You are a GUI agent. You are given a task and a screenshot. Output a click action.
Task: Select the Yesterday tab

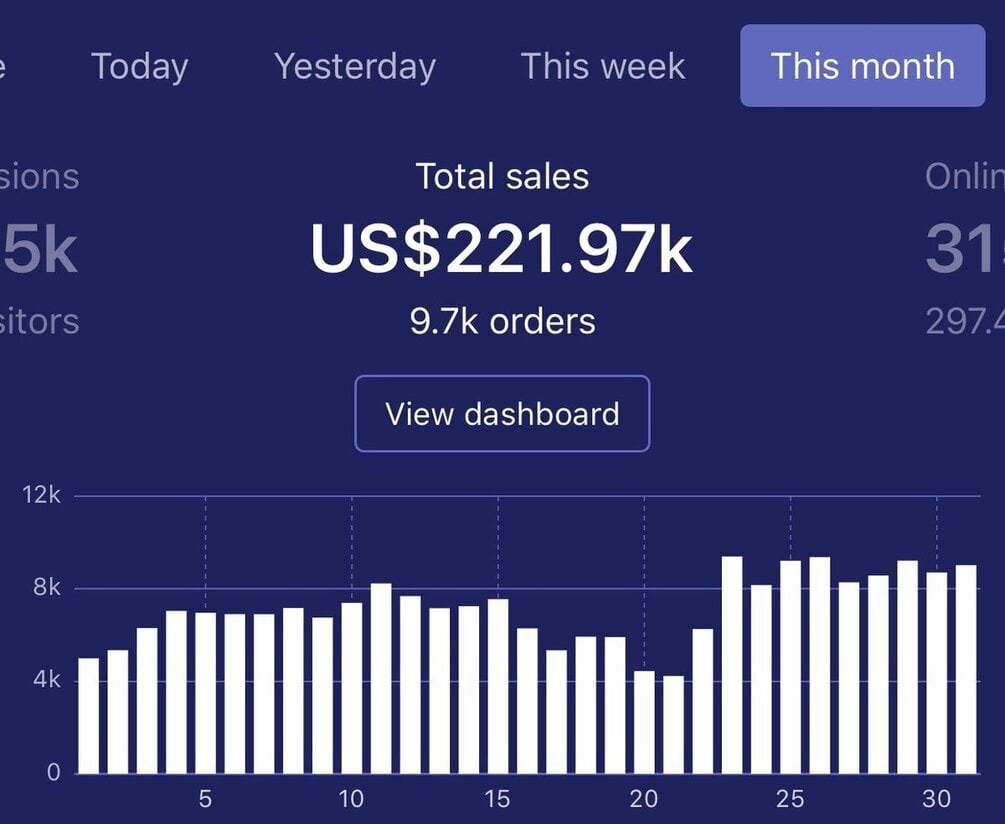point(355,67)
